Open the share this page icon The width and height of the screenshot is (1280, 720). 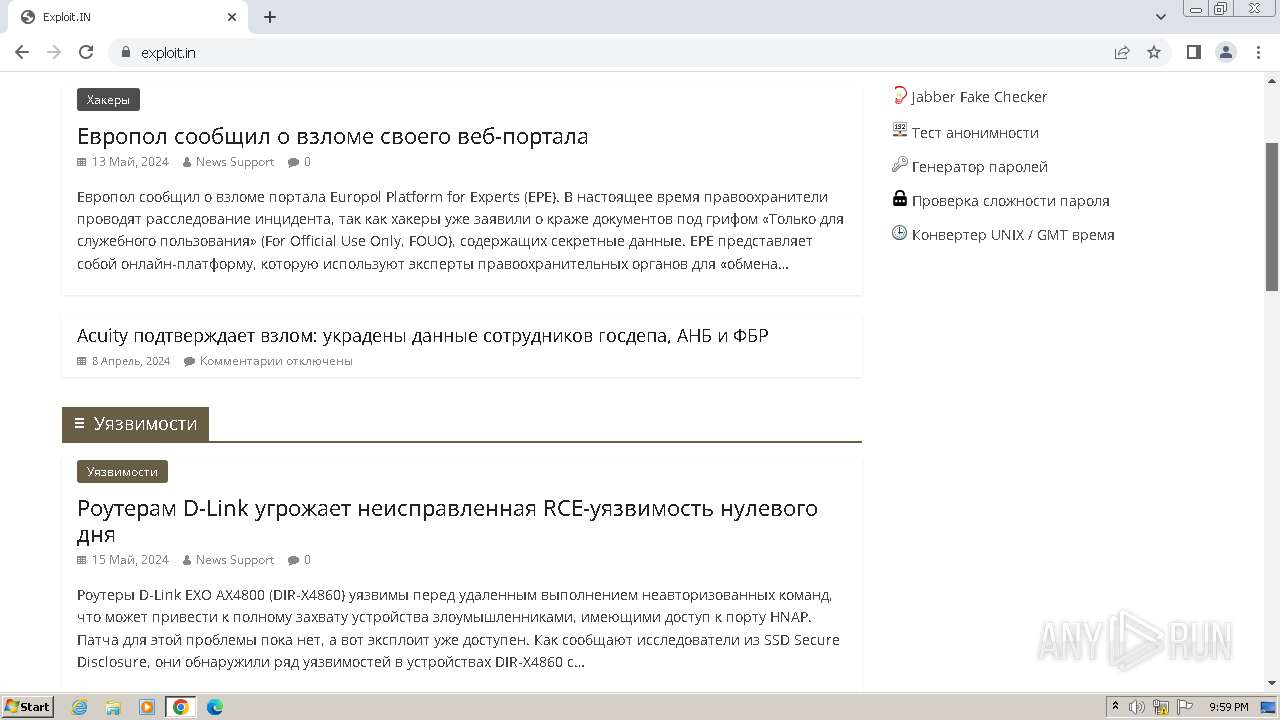point(1122,52)
